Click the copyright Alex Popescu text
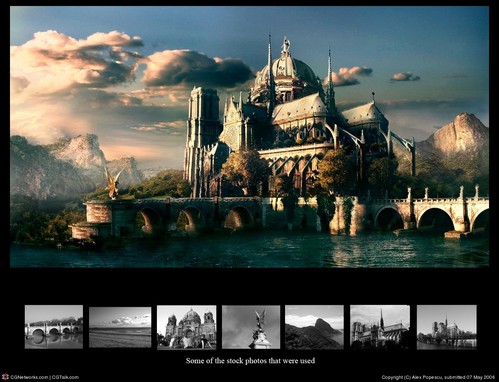 [439, 377]
